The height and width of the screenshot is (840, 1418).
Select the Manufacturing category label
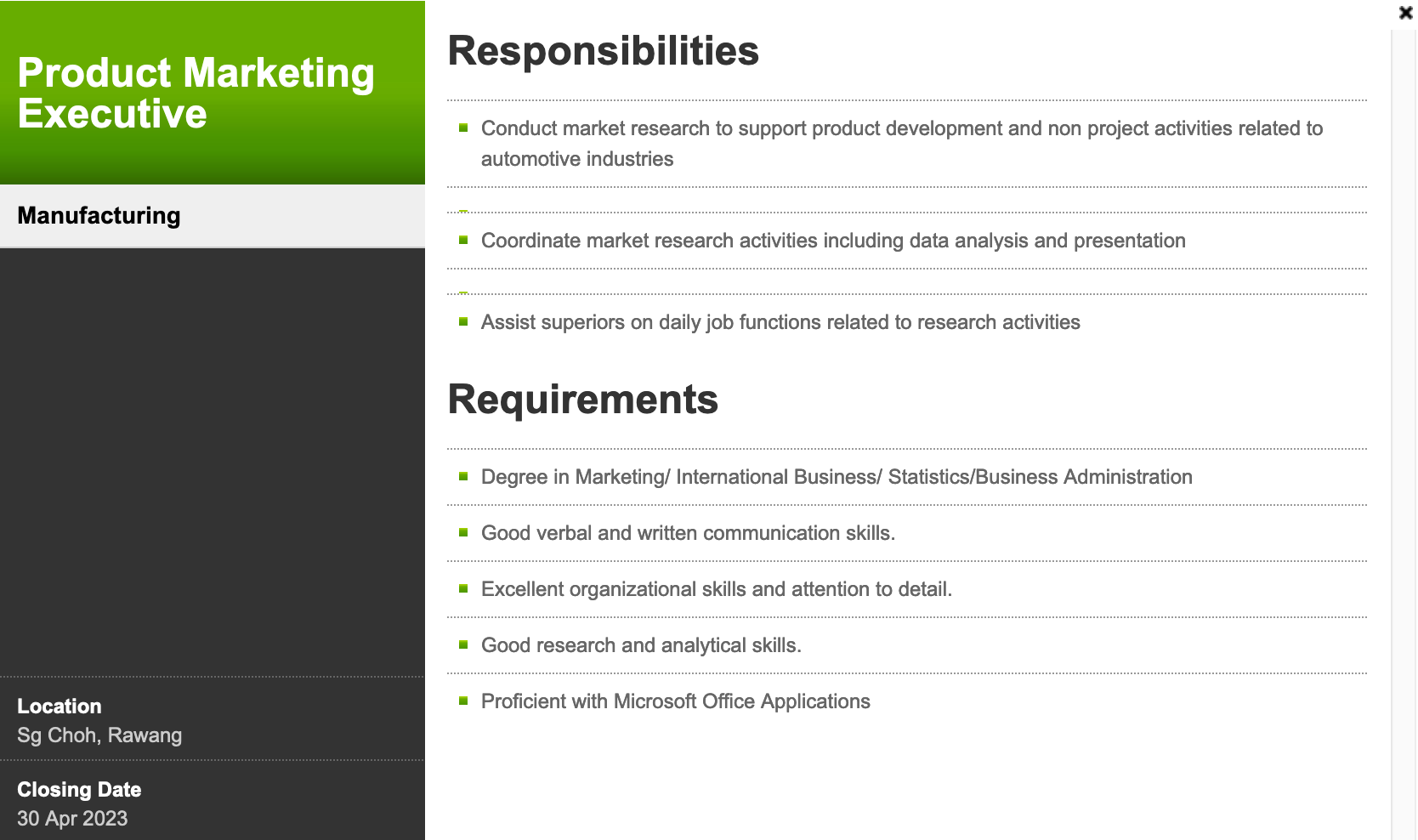99,216
